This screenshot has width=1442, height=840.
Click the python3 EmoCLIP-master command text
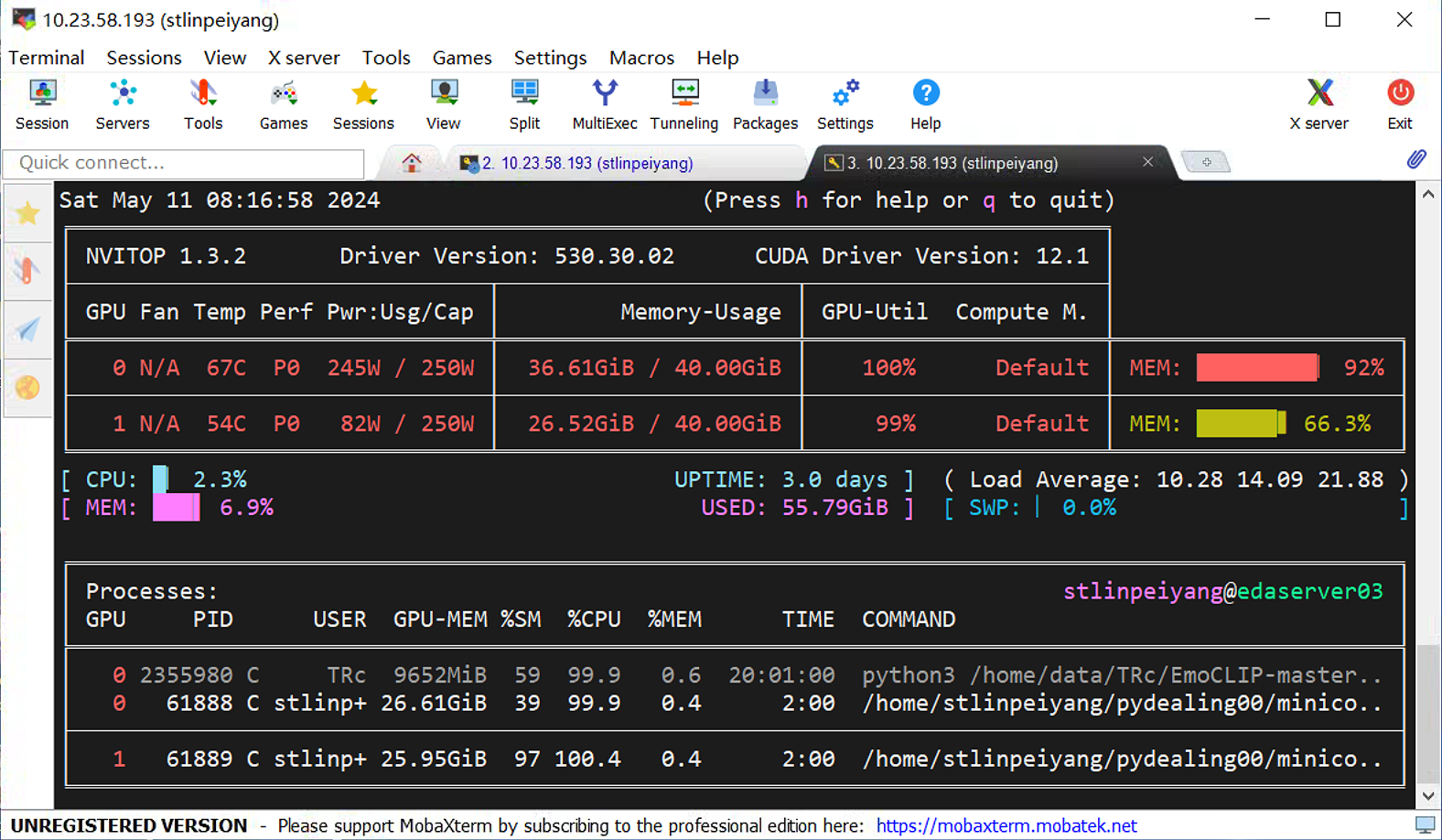(1122, 675)
